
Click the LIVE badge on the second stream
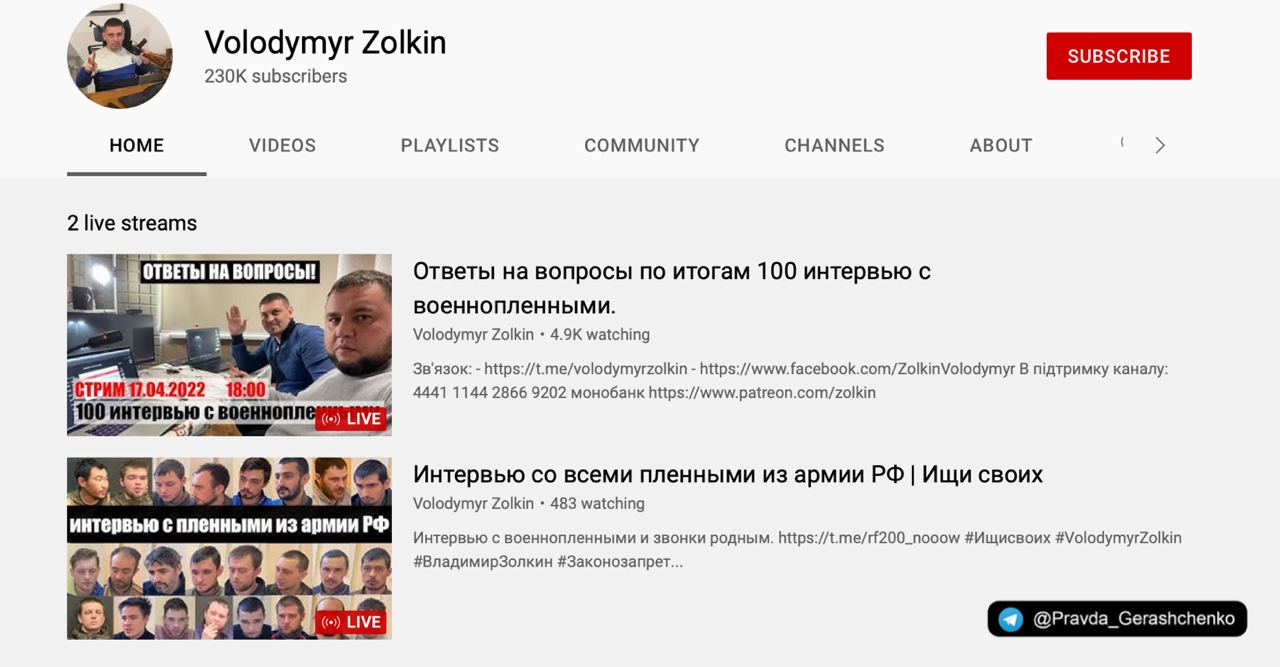pyautogui.click(x=352, y=622)
